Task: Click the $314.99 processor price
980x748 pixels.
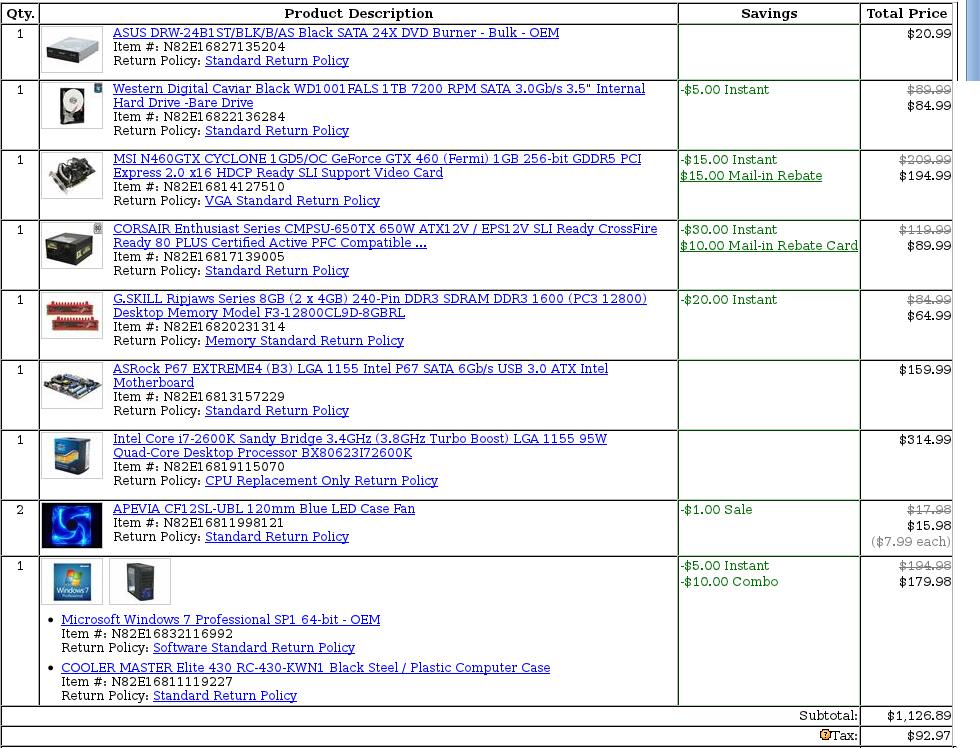Action: pyautogui.click(x=925, y=440)
